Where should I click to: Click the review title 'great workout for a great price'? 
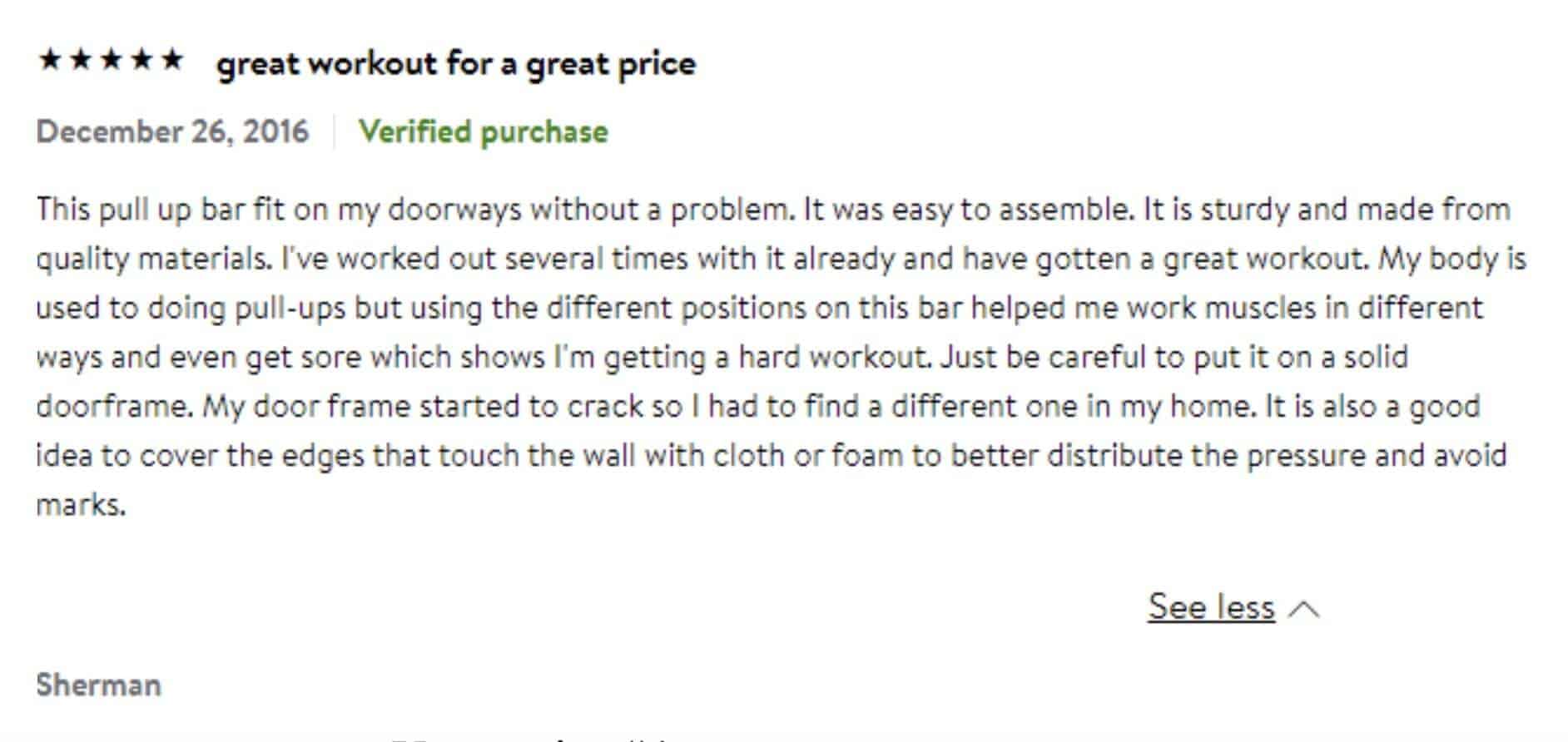(456, 64)
